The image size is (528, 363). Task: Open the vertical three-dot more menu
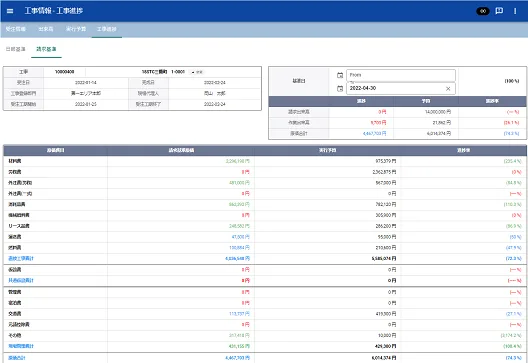pos(515,11)
